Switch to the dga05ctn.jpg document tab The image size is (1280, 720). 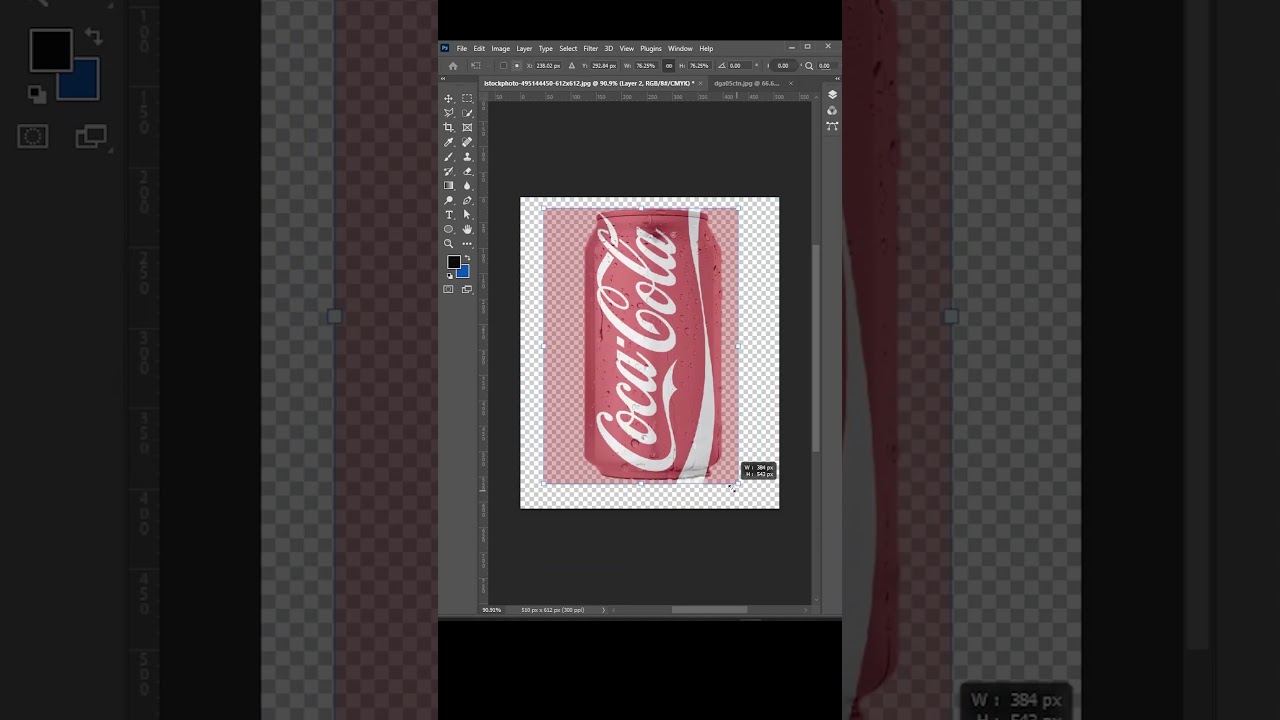746,83
